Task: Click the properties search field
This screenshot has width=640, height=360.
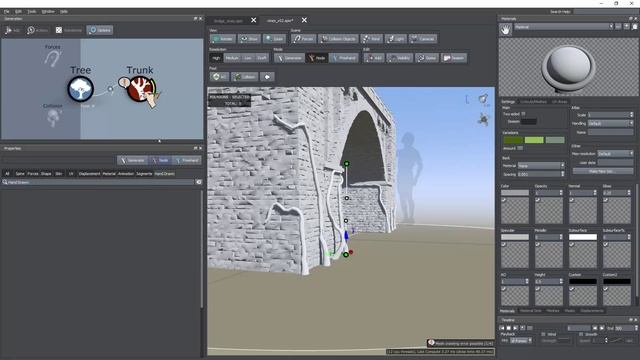Action: pos(98,182)
